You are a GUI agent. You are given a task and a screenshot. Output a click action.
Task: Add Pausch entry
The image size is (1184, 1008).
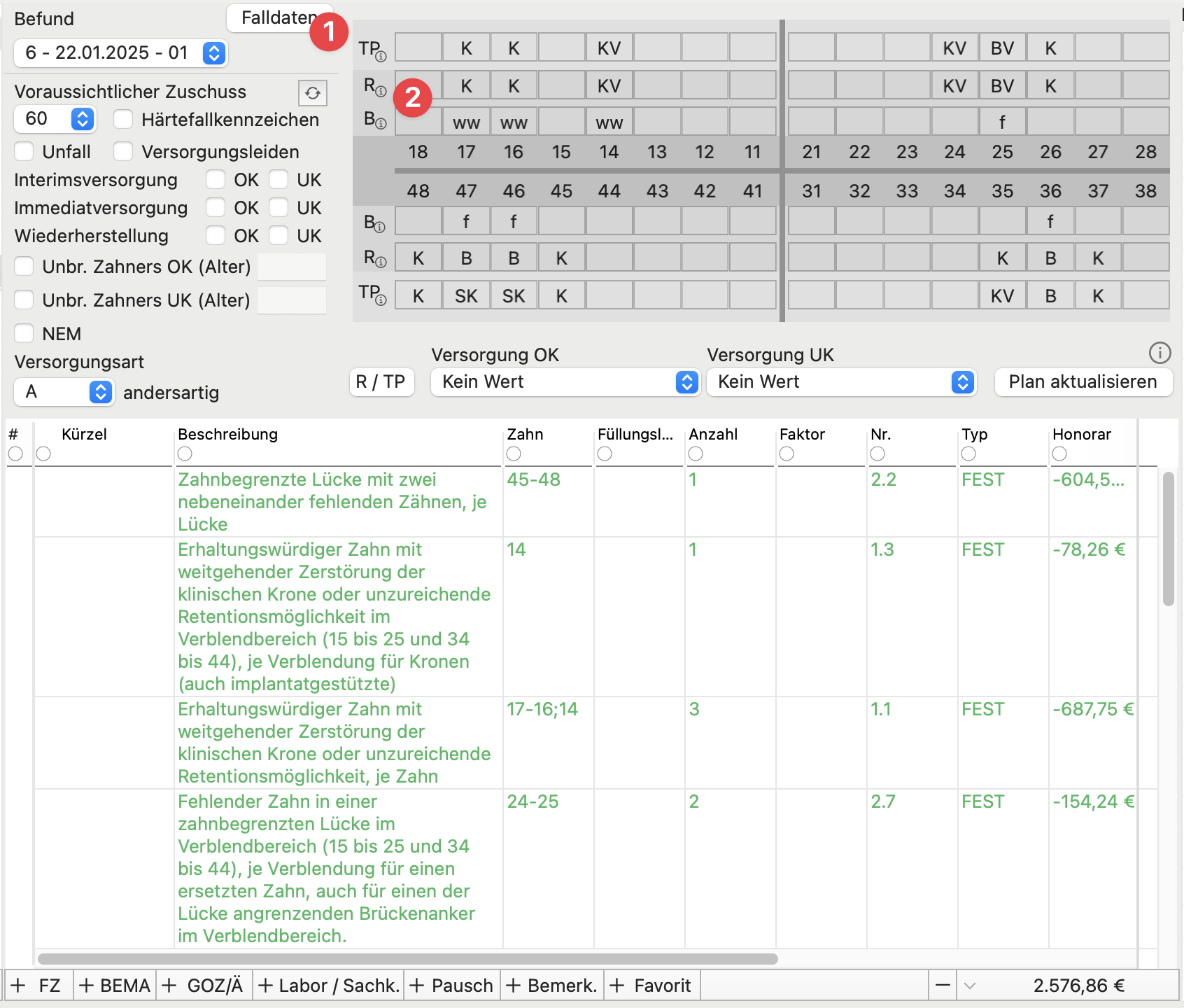pos(452,986)
